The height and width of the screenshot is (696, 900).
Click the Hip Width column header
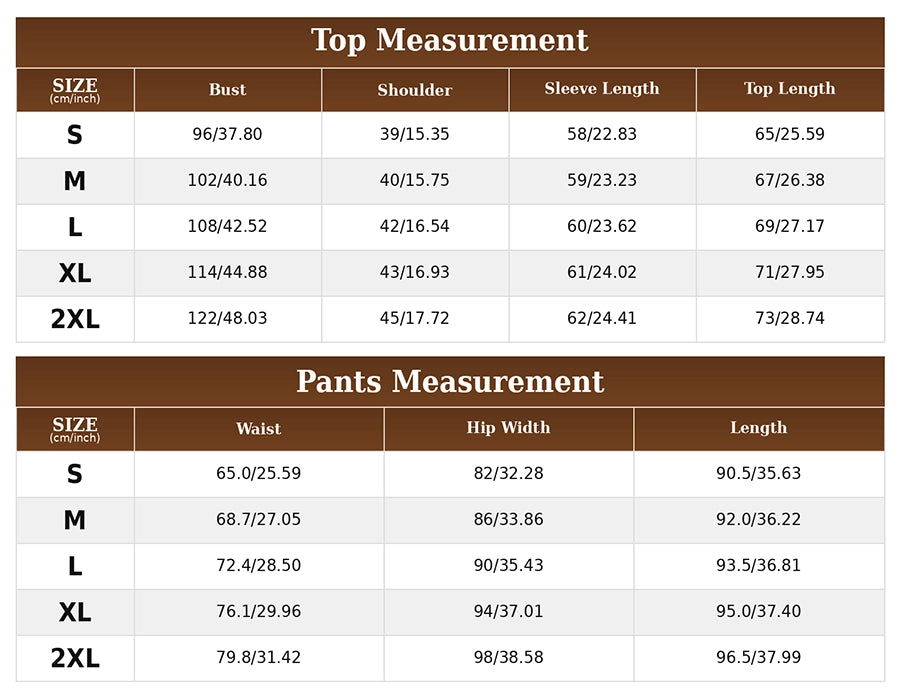click(509, 429)
